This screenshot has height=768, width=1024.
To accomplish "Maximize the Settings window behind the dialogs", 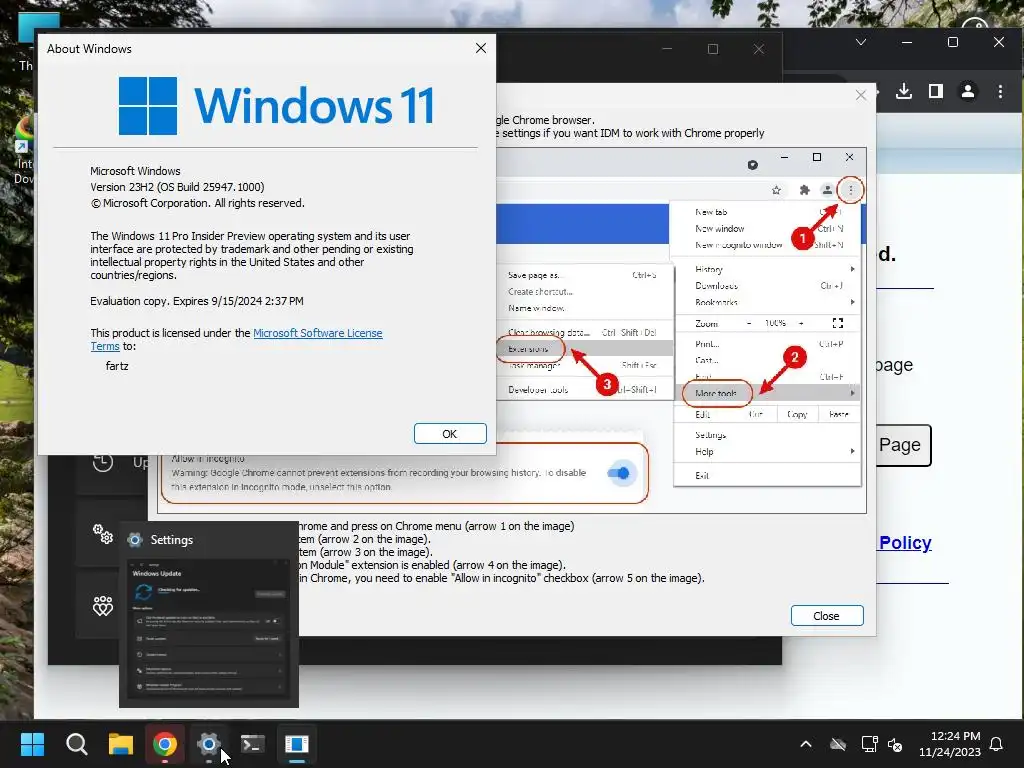I will coord(712,49).
